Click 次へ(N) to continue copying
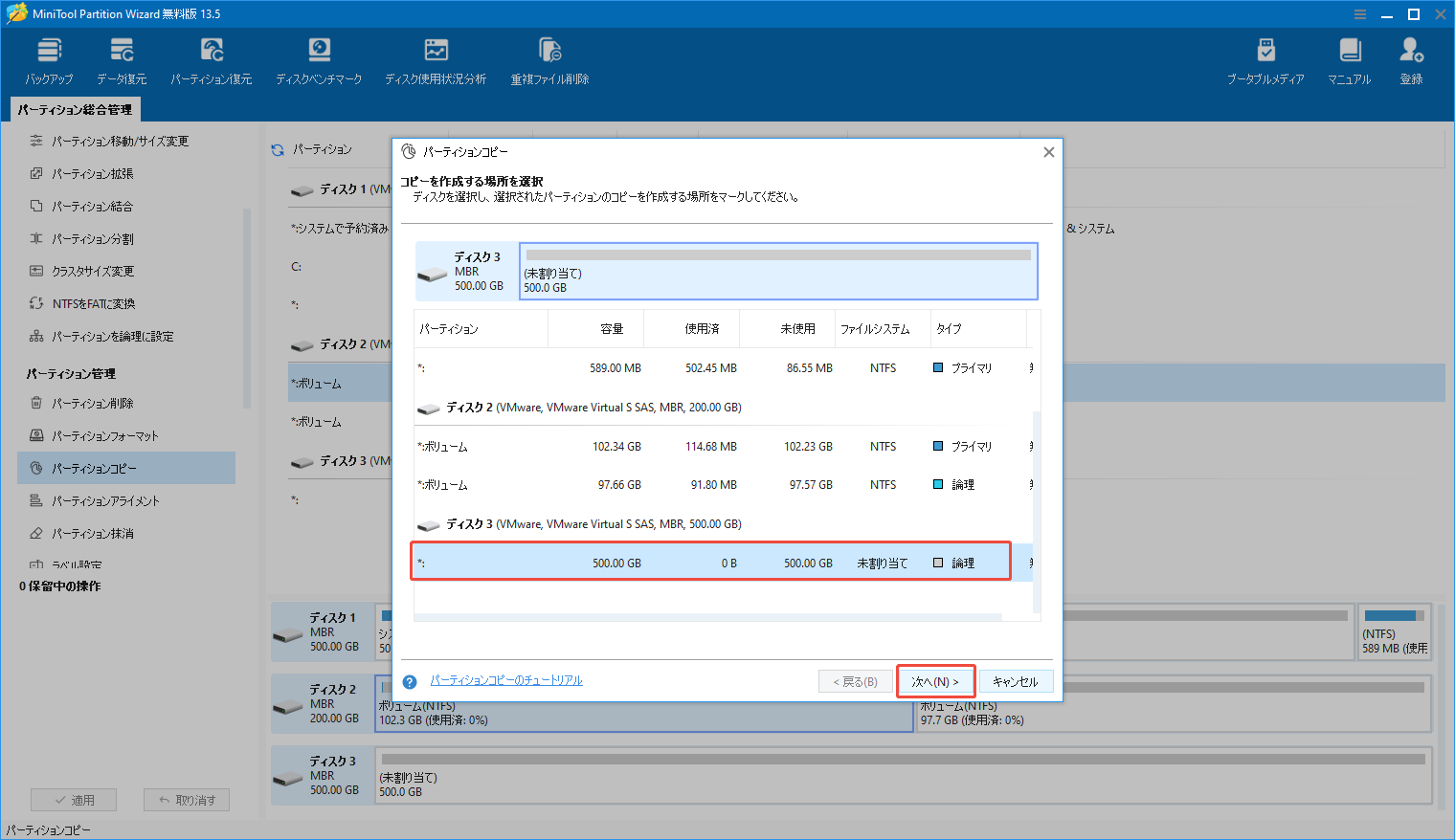This screenshot has width=1455, height=840. pyautogui.click(x=935, y=680)
